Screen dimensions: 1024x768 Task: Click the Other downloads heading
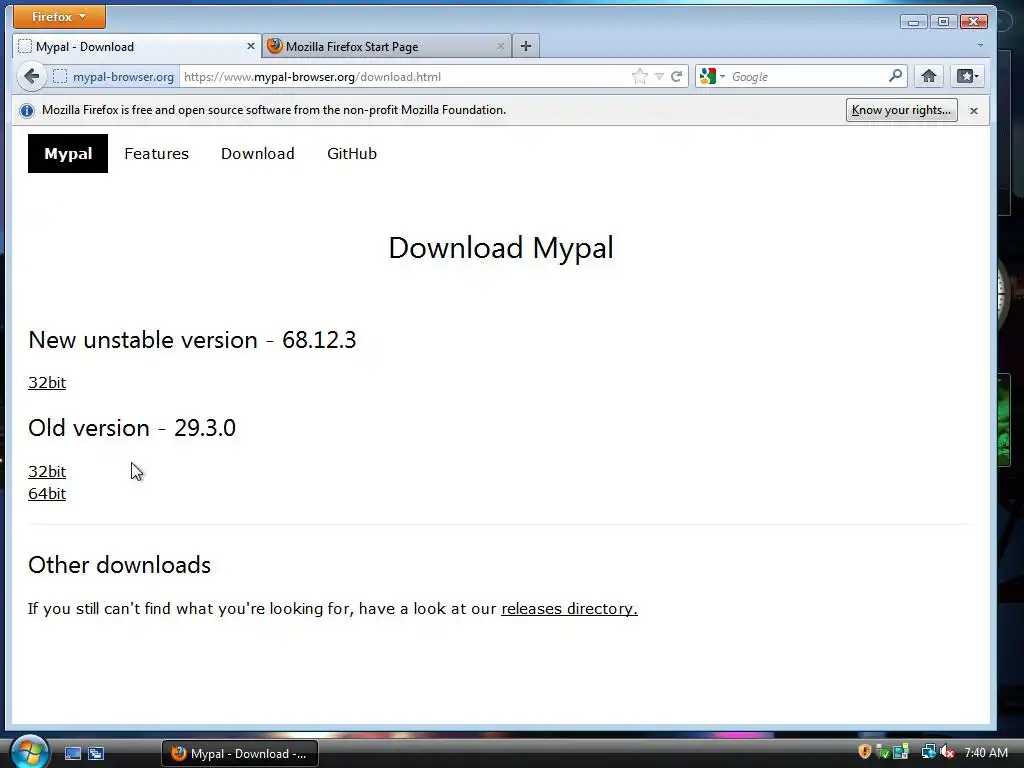(x=120, y=565)
